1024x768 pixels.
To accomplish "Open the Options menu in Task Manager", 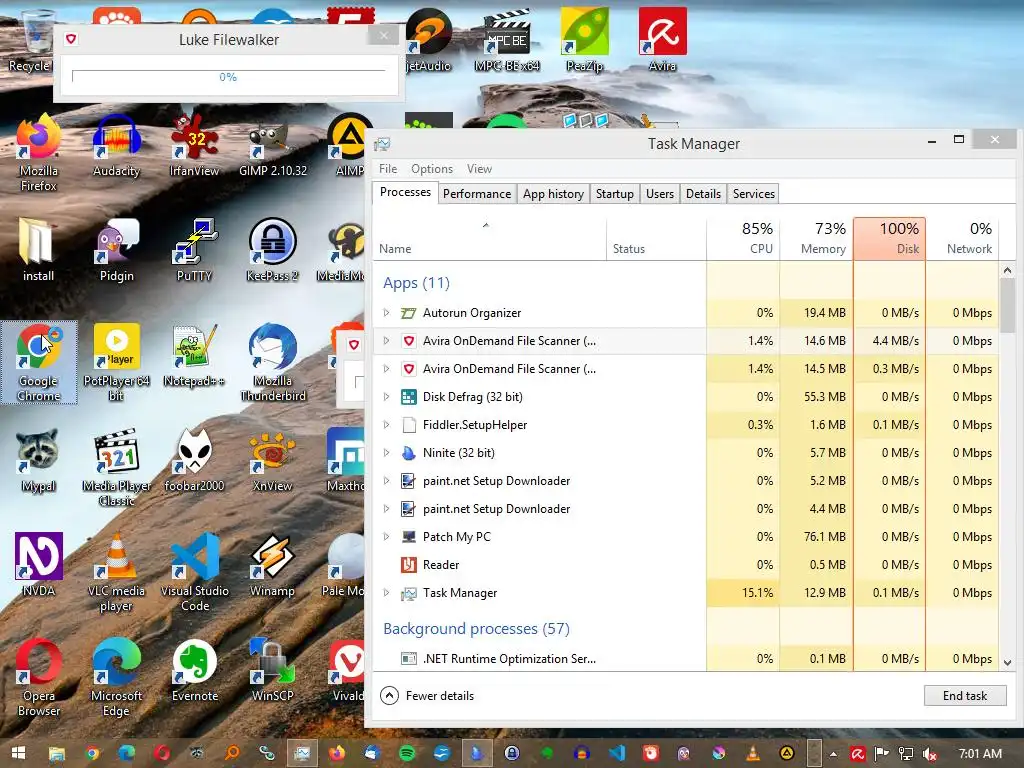I will click(x=432, y=168).
